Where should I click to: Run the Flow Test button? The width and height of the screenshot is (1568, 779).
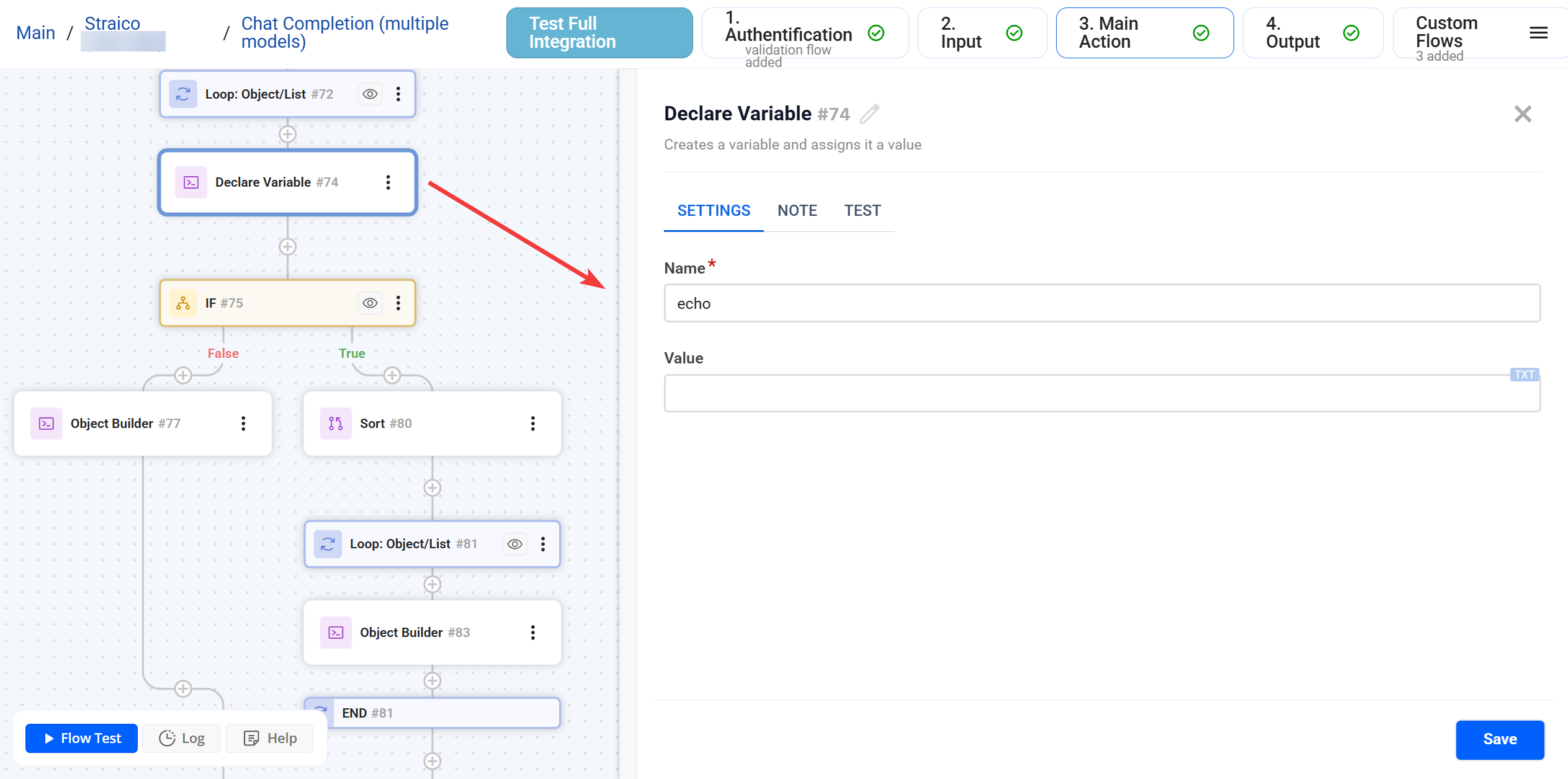coord(82,738)
